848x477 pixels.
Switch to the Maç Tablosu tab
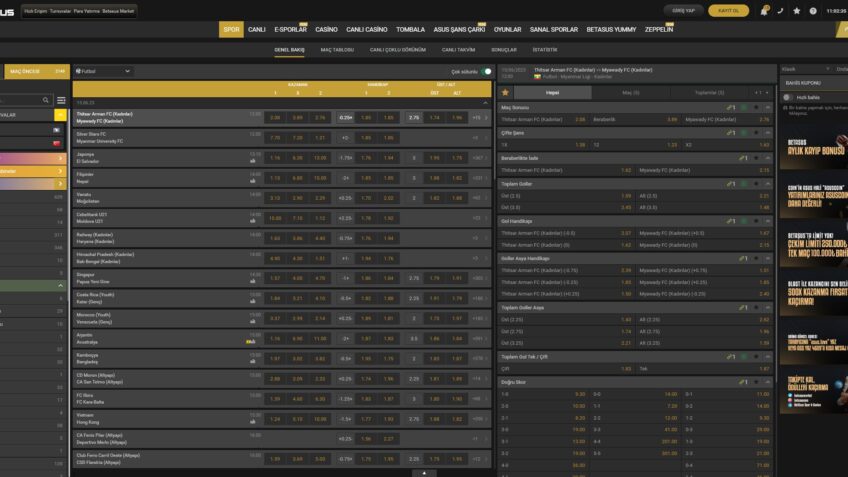click(x=337, y=49)
